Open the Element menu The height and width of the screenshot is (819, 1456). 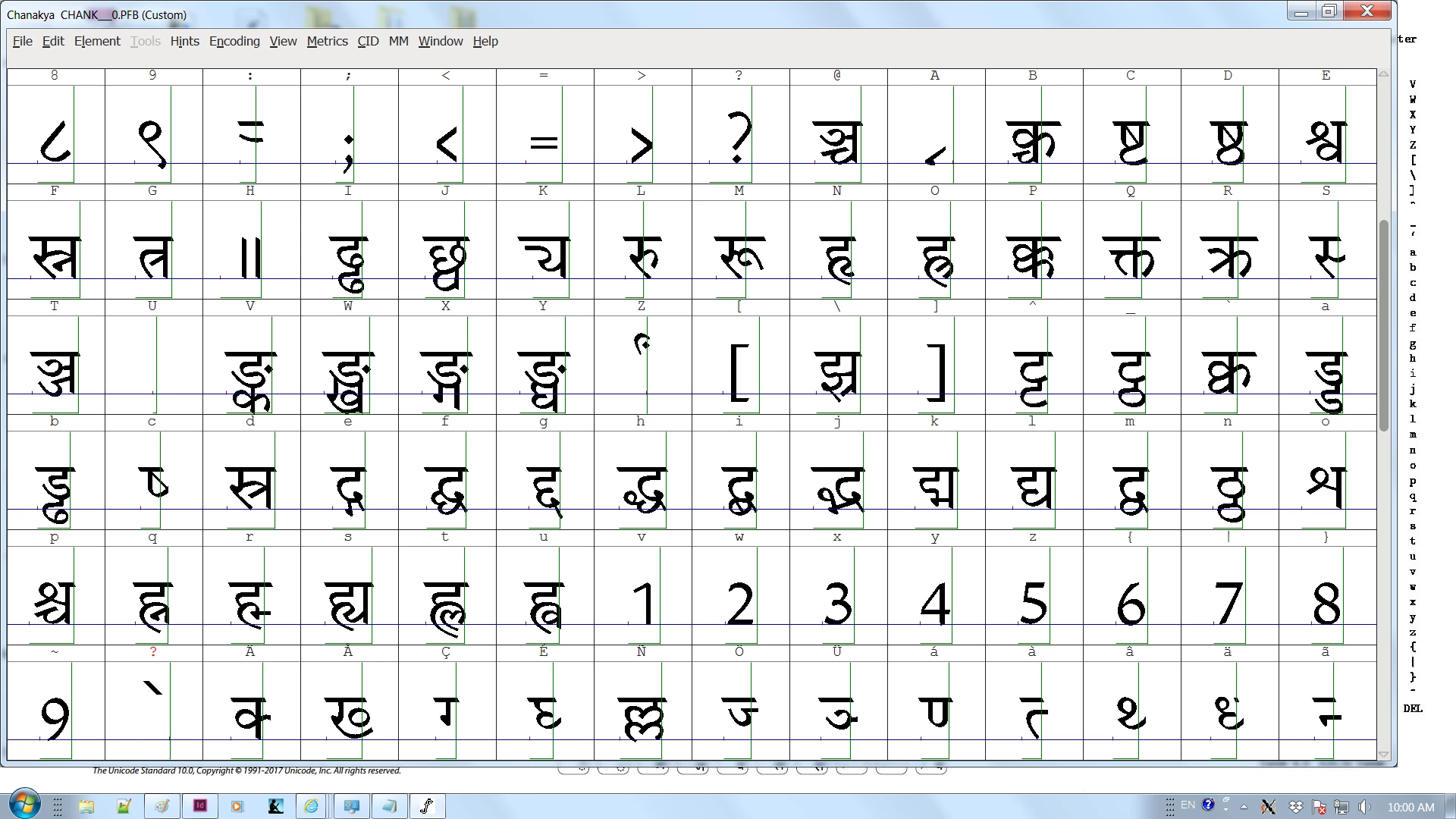(97, 41)
